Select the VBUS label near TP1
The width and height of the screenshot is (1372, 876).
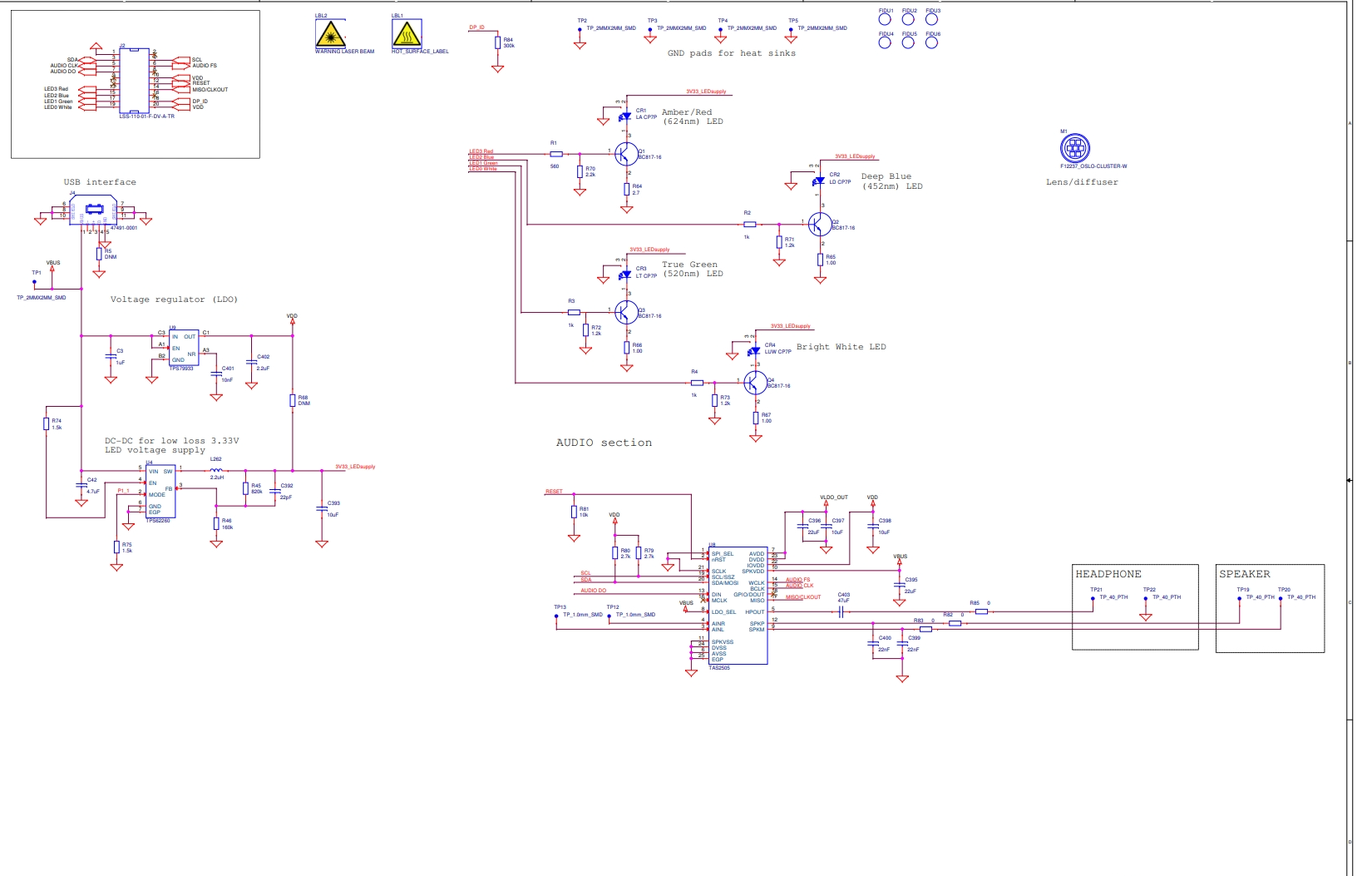click(53, 263)
